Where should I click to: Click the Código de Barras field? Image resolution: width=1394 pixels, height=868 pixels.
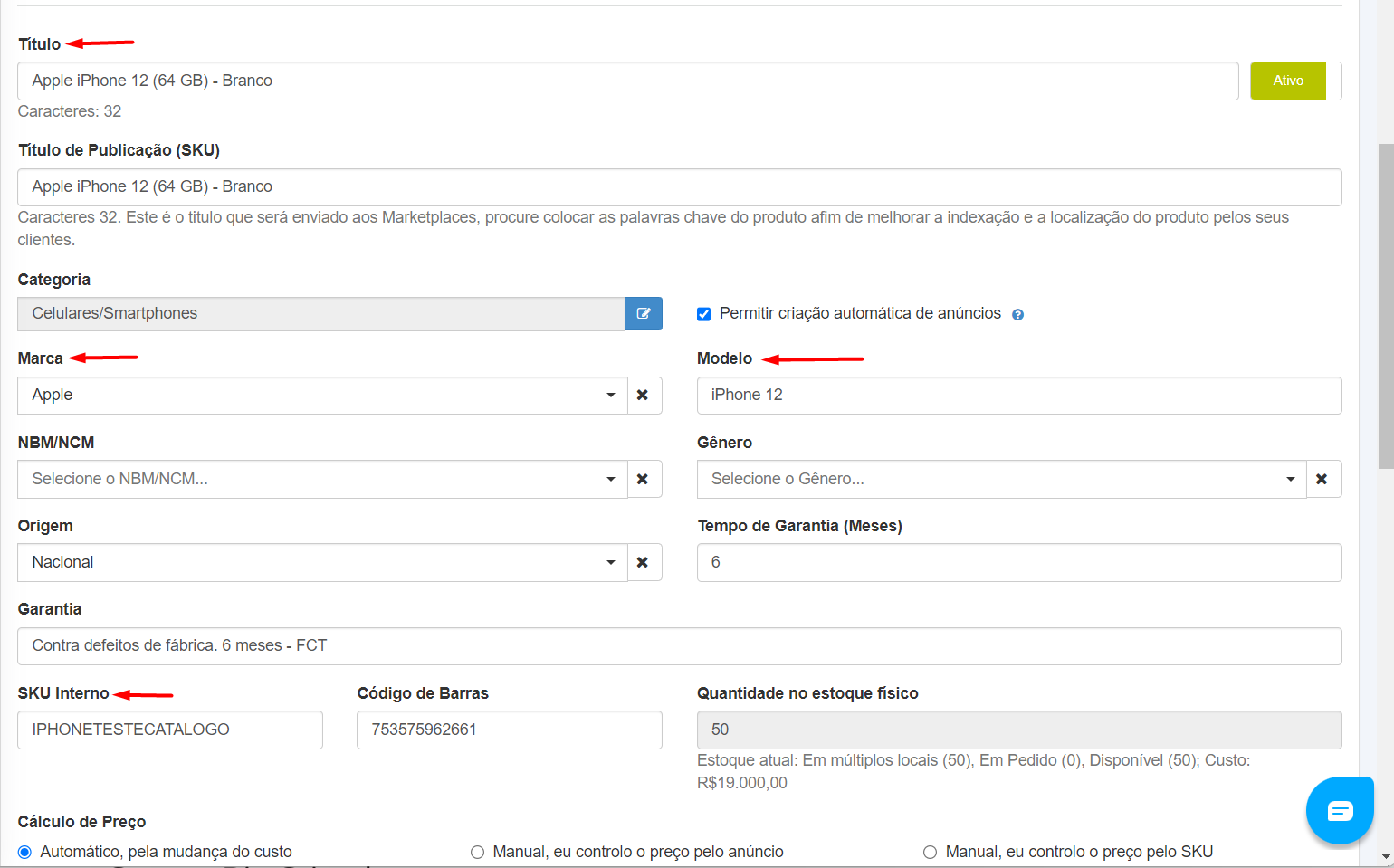click(510, 730)
